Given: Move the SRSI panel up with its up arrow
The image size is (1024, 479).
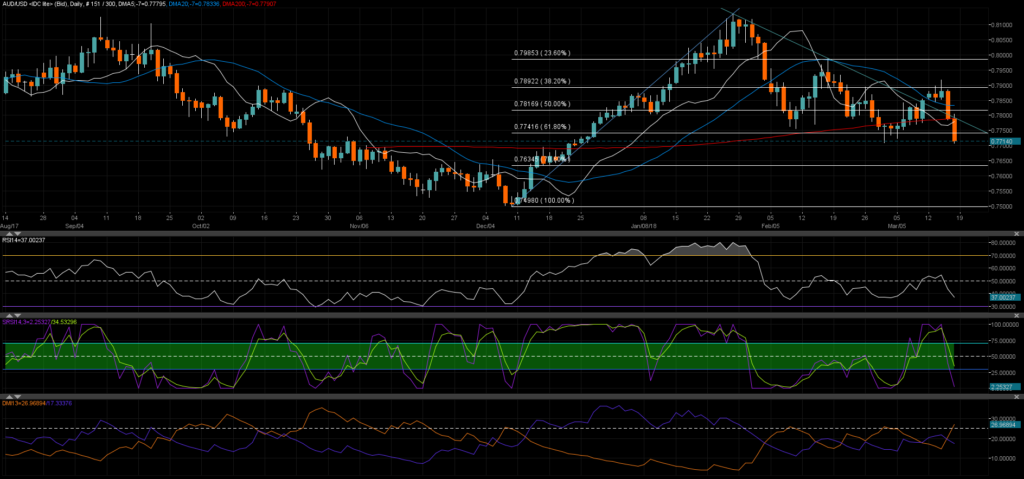Looking at the screenshot, I should (9, 316).
